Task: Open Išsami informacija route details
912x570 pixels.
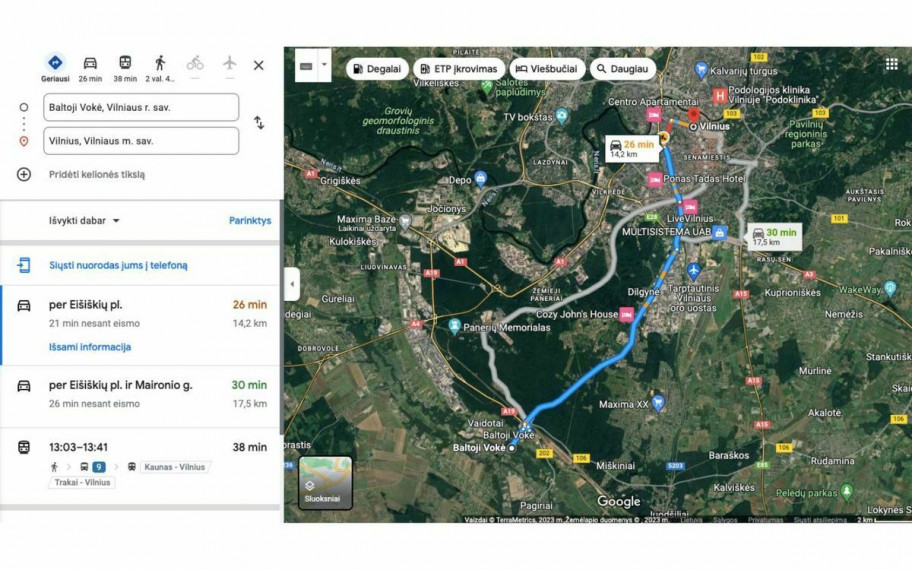Action: click(x=90, y=347)
